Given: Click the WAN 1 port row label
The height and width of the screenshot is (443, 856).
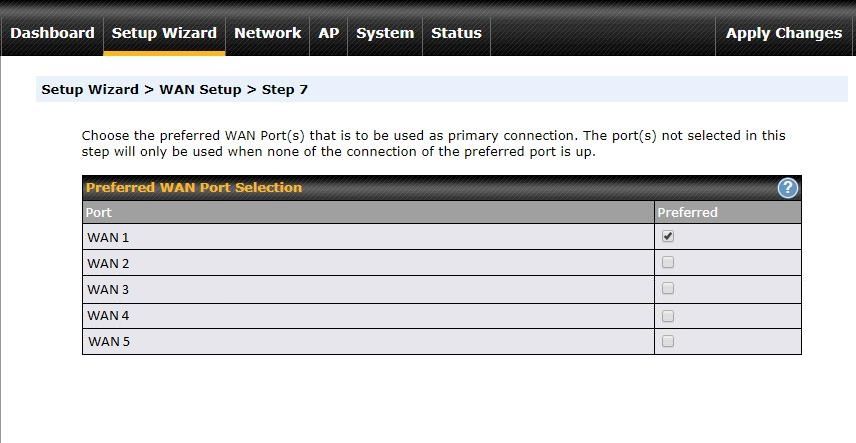Looking at the screenshot, I should 108,238.
